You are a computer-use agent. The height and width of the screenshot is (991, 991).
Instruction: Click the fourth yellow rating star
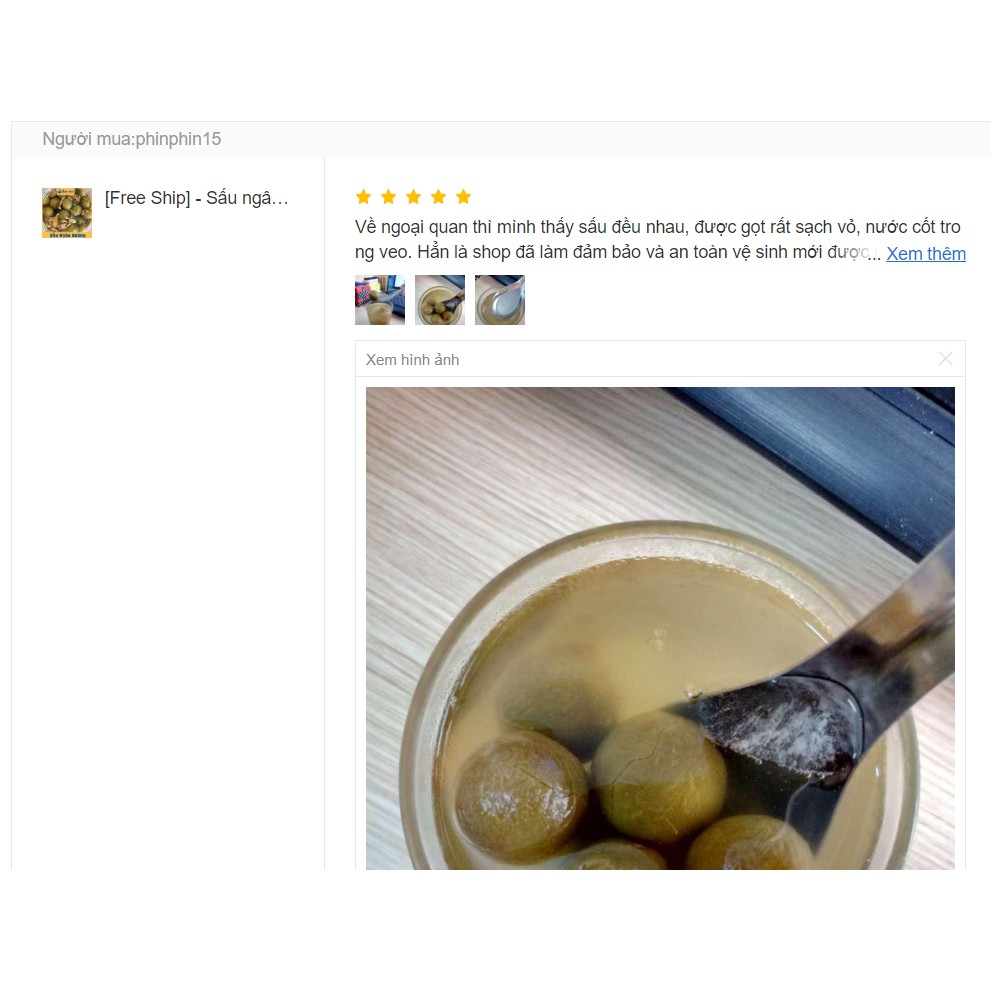point(439,197)
